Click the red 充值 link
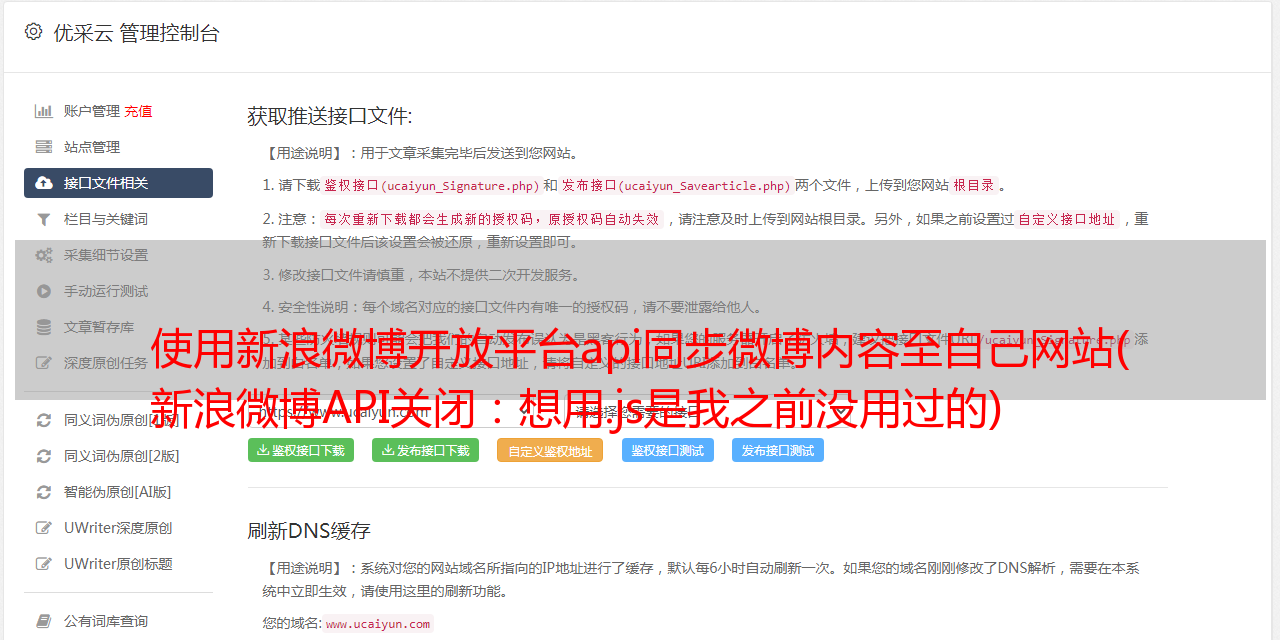 [x=138, y=111]
